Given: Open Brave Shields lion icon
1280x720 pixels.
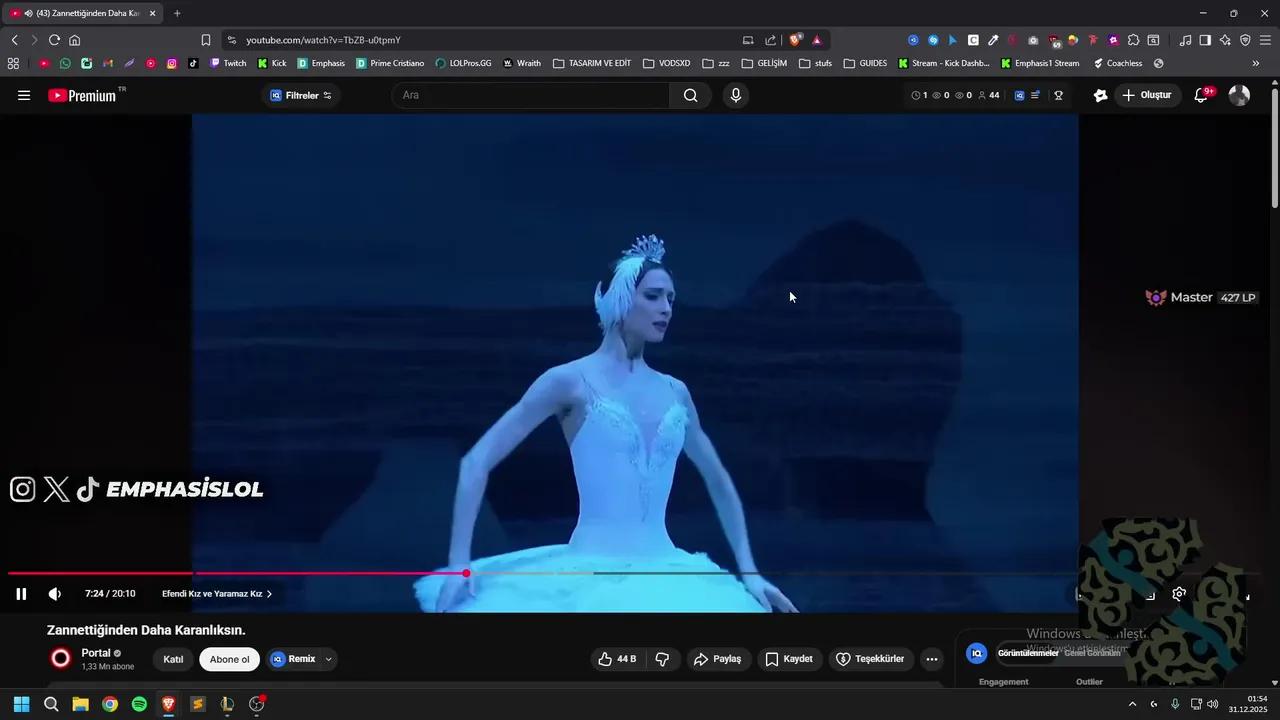Looking at the screenshot, I should coord(795,40).
